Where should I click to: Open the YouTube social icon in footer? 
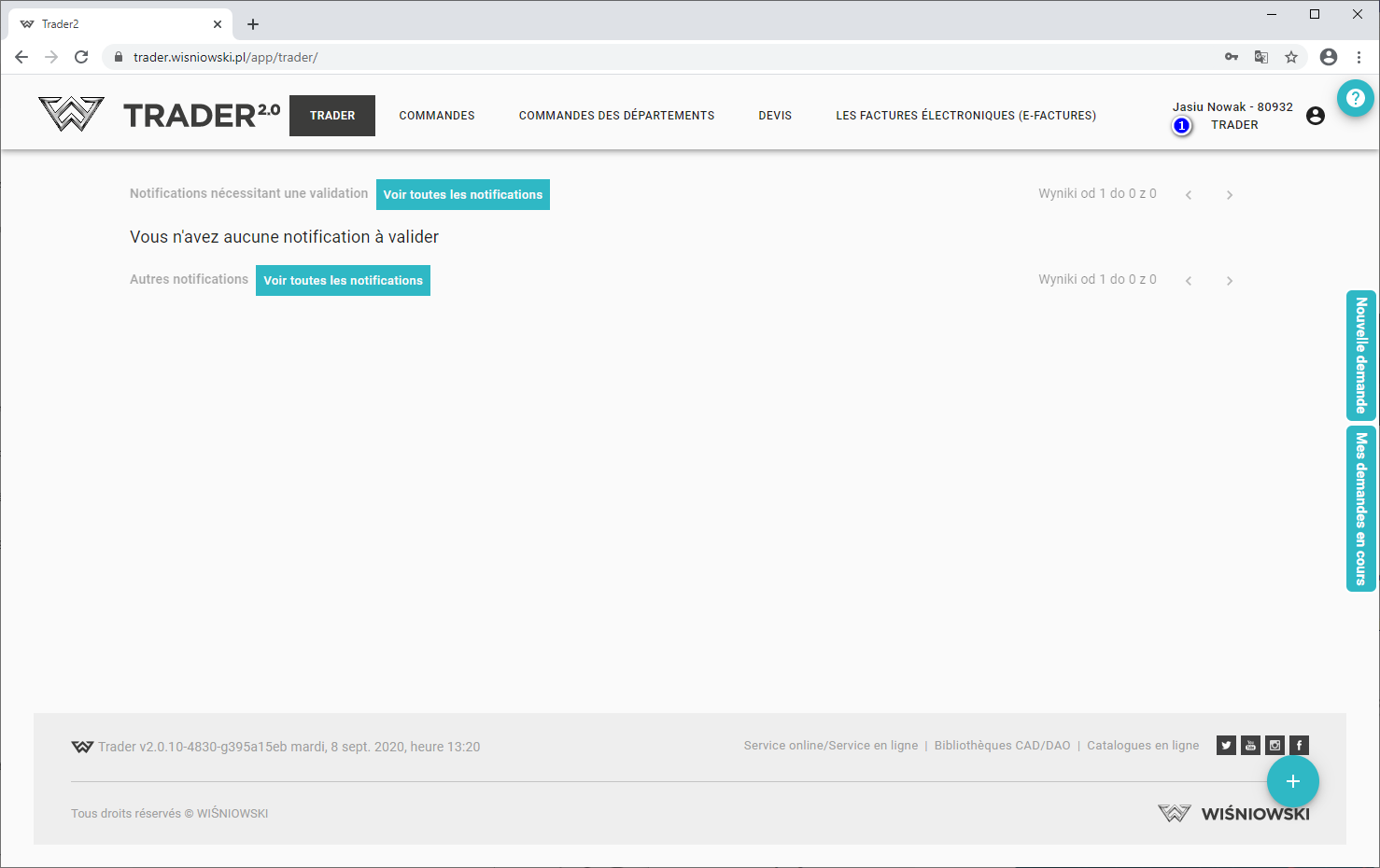pyautogui.click(x=1250, y=745)
